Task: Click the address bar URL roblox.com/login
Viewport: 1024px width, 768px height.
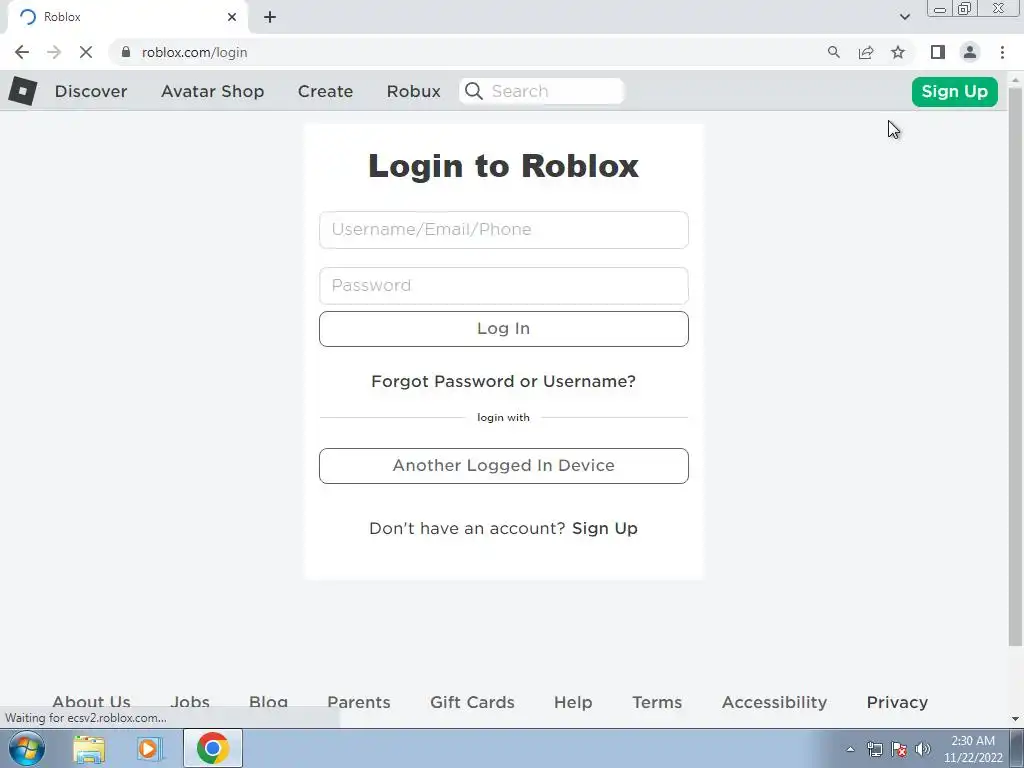Action: click(x=195, y=52)
